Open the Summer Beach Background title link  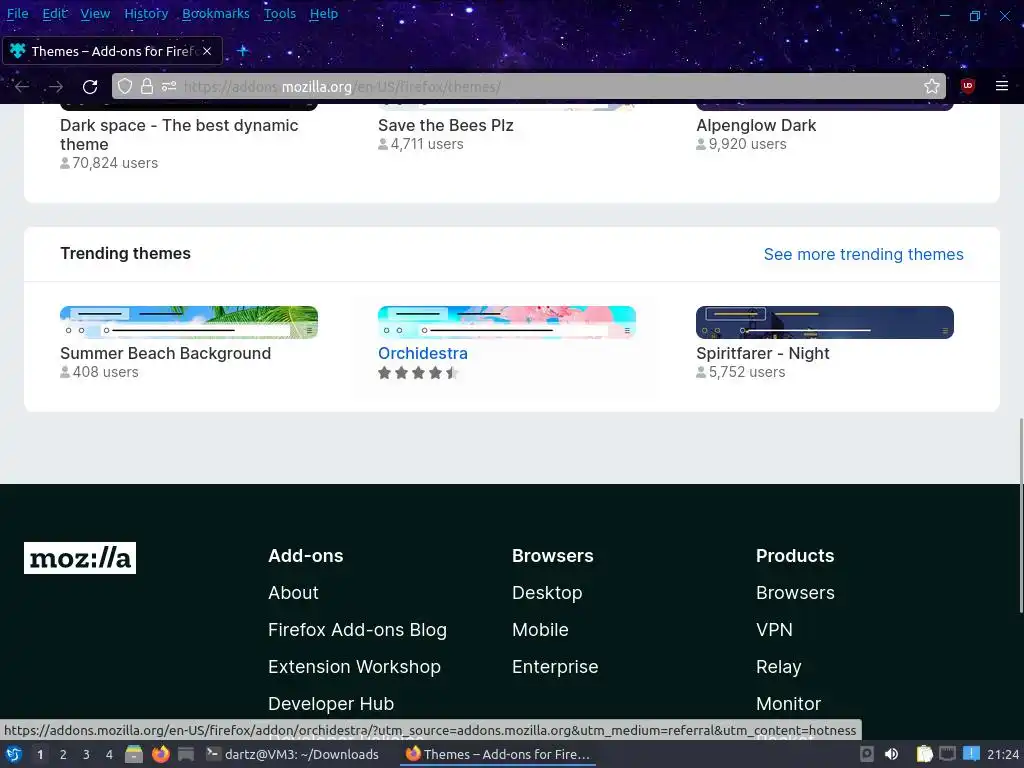(165, 353)
